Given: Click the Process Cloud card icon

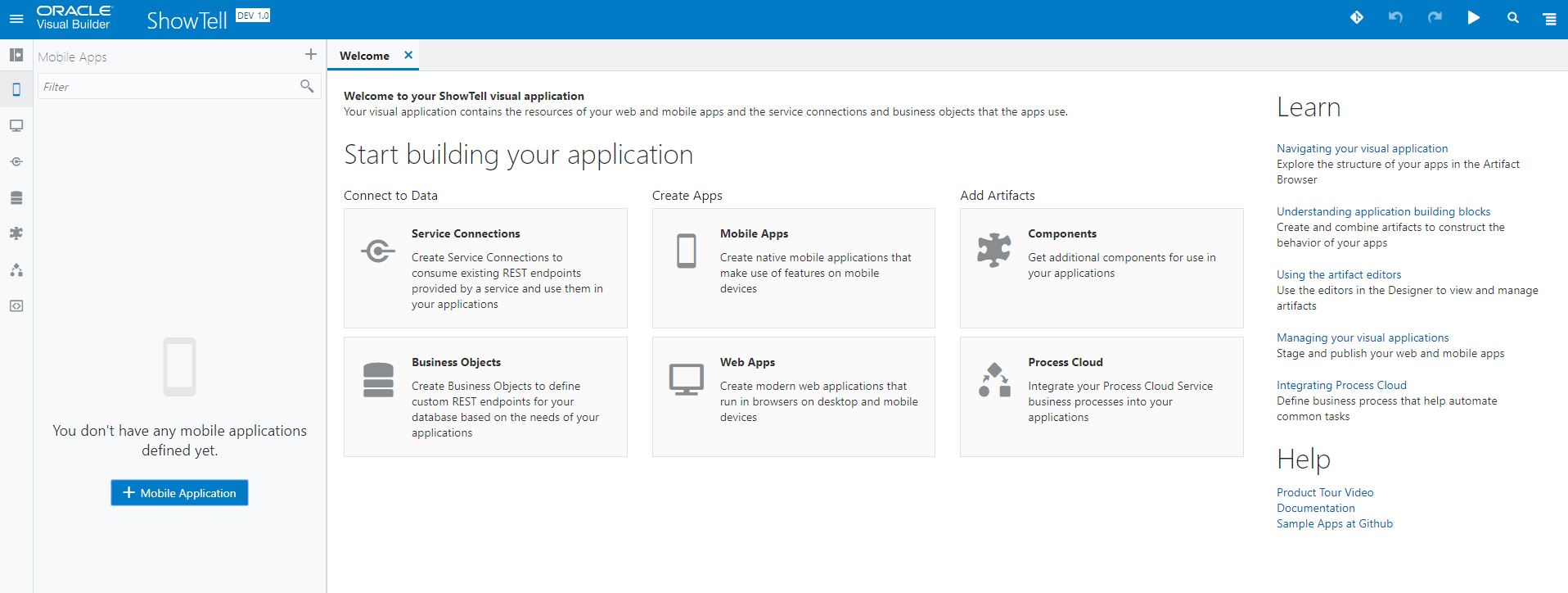Looking at the screenshot, I should tap(994, 380).
